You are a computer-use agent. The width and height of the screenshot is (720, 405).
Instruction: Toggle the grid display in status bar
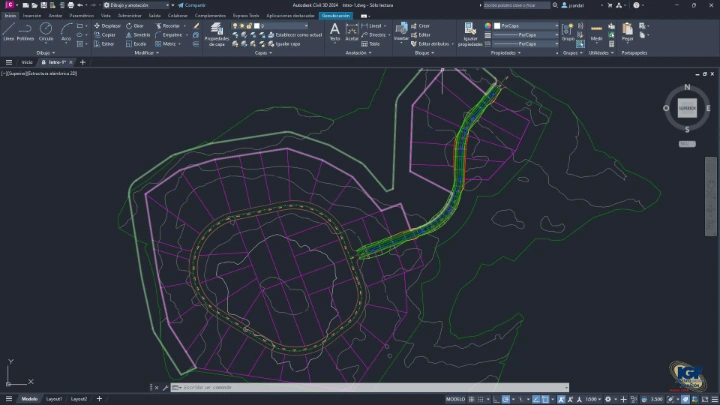click(472, 399)
